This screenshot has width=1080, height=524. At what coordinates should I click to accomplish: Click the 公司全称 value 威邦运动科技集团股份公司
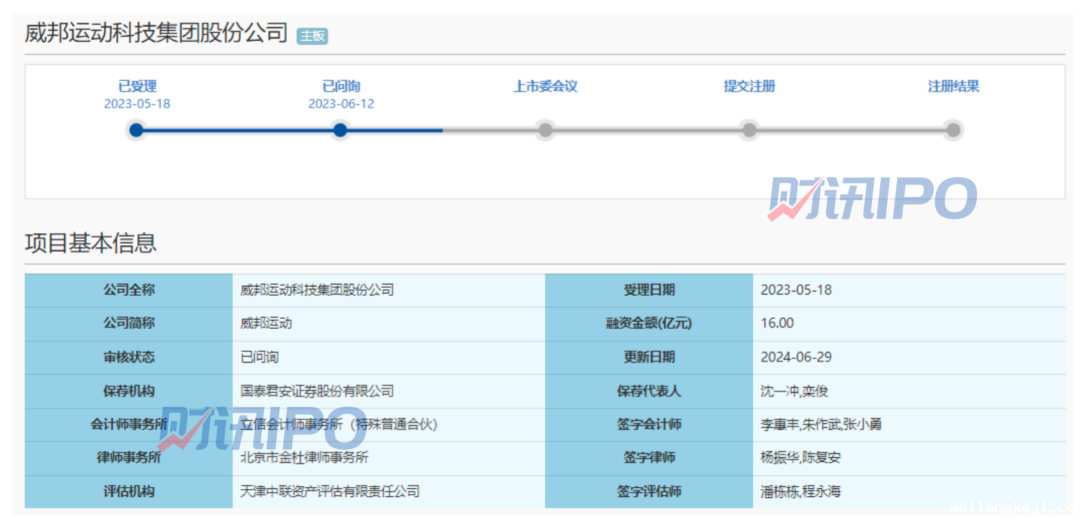(317, 290)
